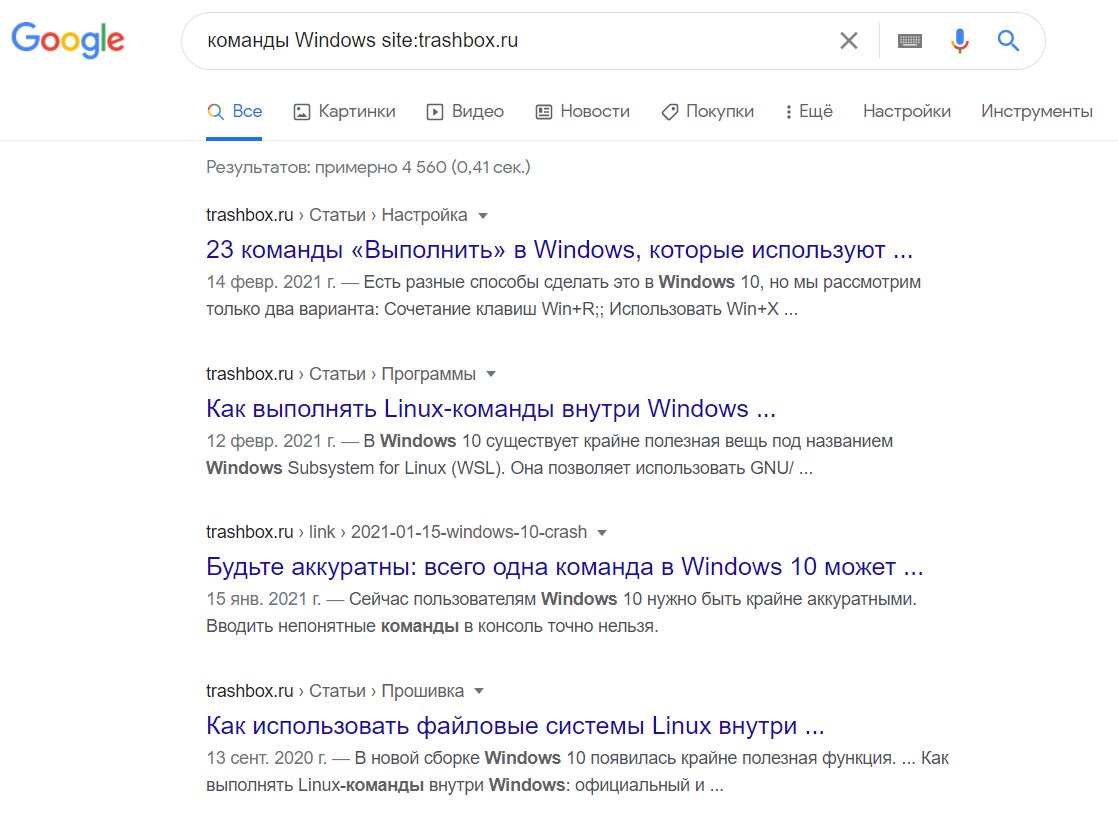Open the on-screen keyboard icon

point(909,41)
